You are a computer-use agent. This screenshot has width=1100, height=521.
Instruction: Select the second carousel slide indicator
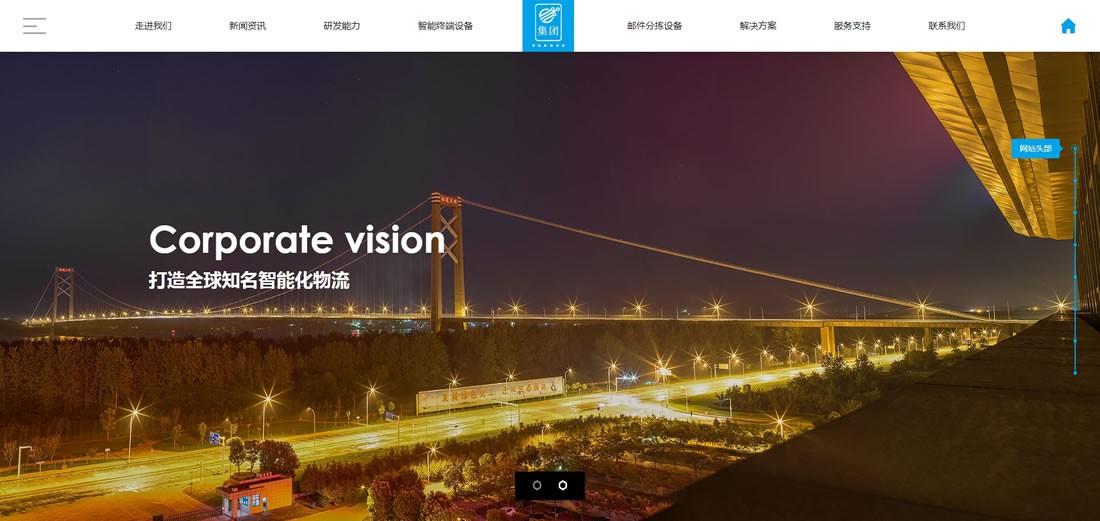563,485
